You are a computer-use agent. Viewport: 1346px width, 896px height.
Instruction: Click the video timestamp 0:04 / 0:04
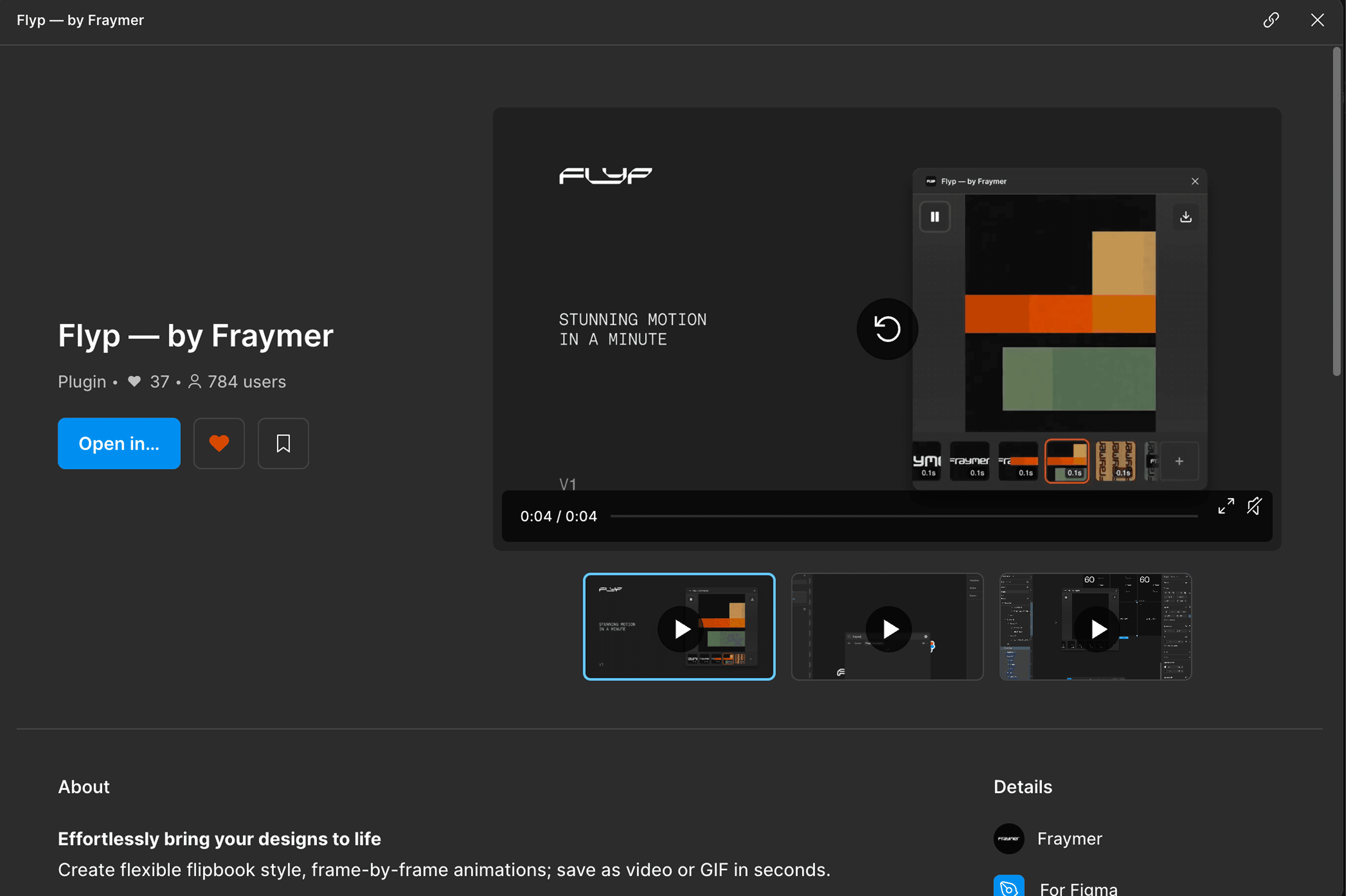point(558,516)
